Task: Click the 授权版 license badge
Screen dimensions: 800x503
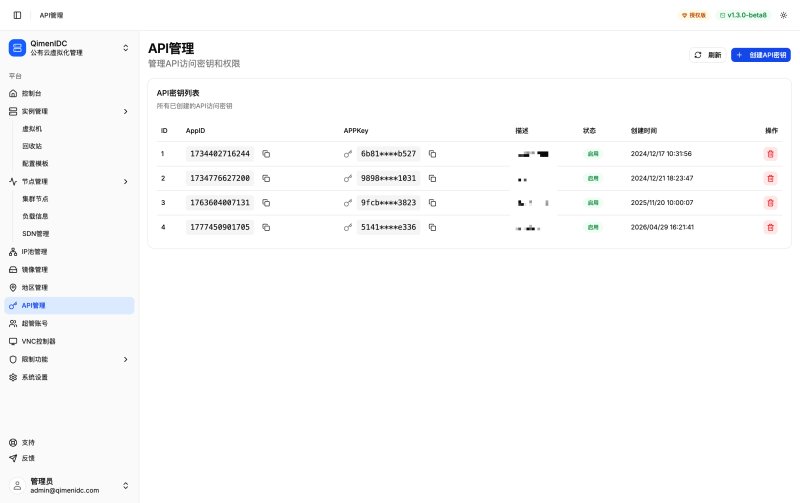Action: pyautogui.click(x=694, y=15)
